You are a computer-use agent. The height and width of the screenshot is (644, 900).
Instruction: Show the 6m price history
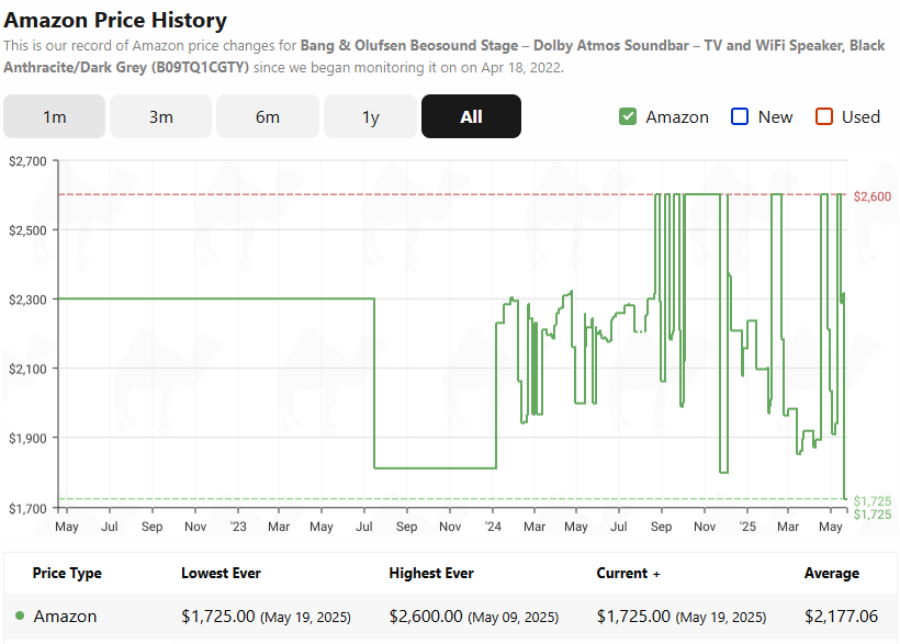coord(267,117)
